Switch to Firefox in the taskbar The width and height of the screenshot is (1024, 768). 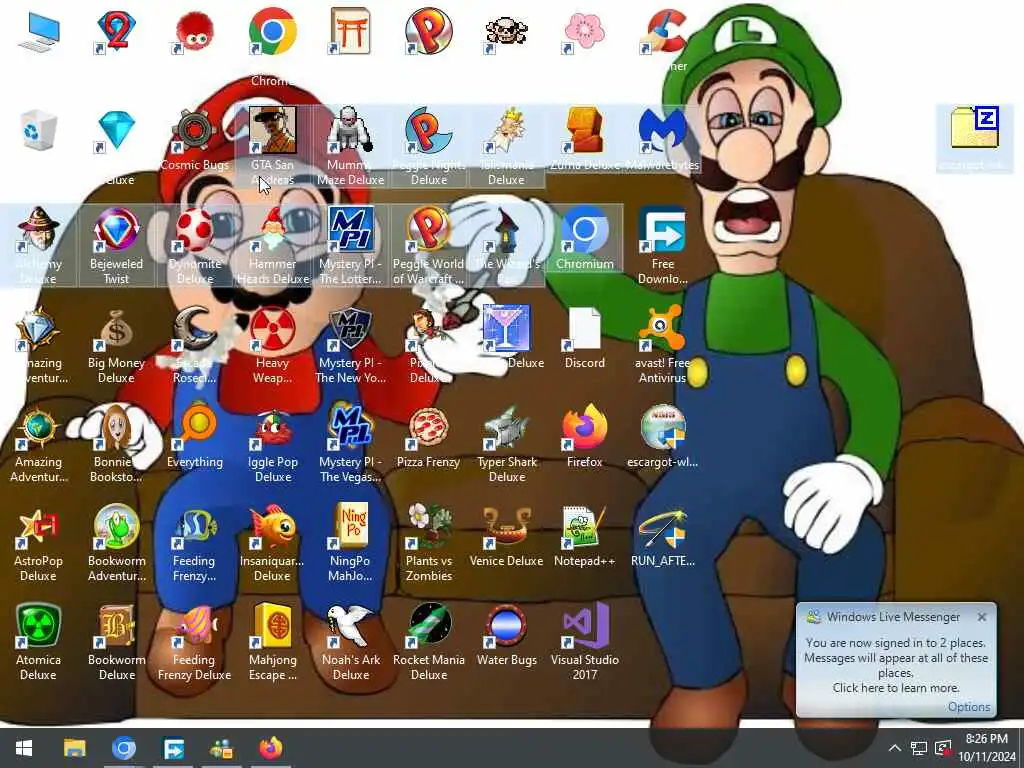[x=271, y=748]
